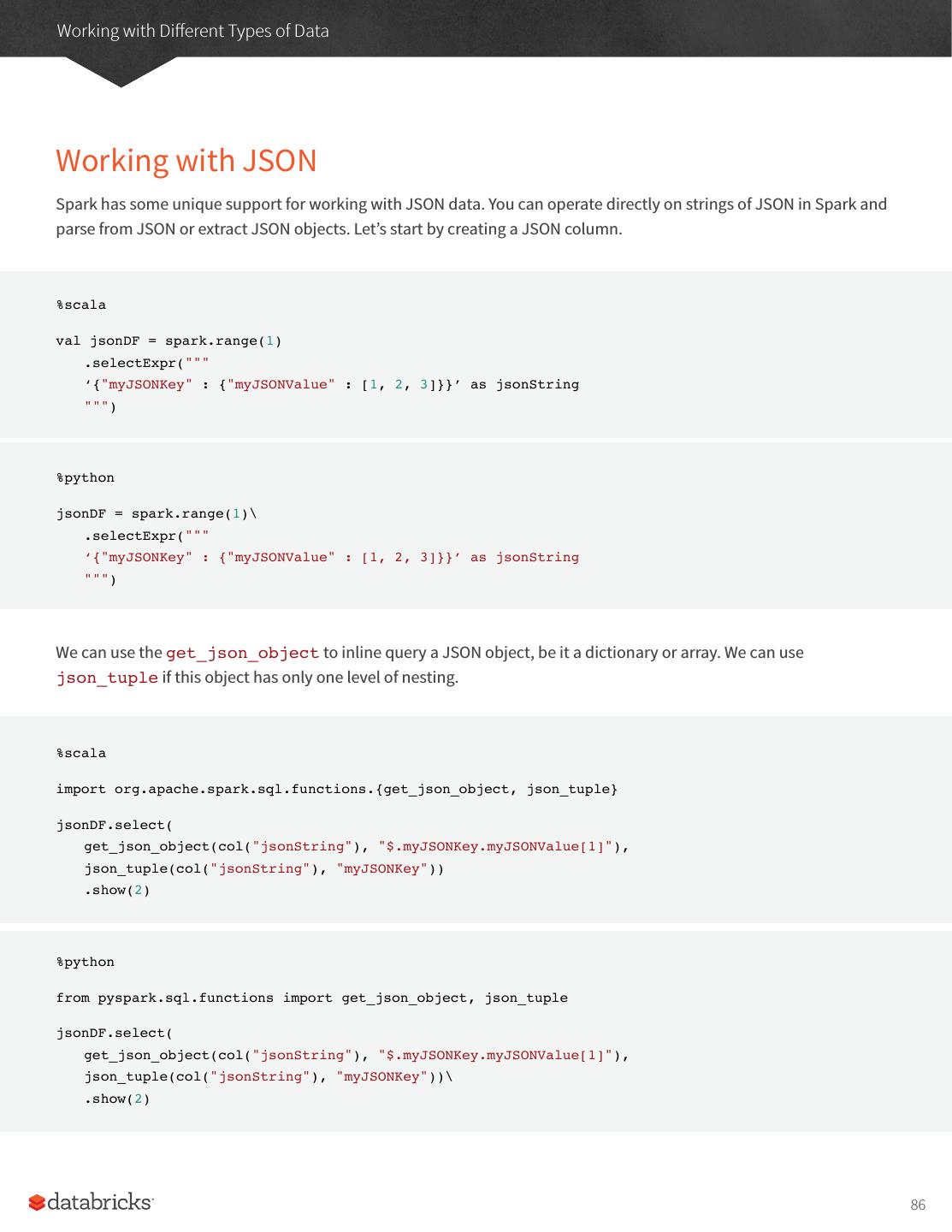The height and width of the screenshot is (1232, 952).
Task: Click the dark triangle pointer below the header bar
Action: 121,73
